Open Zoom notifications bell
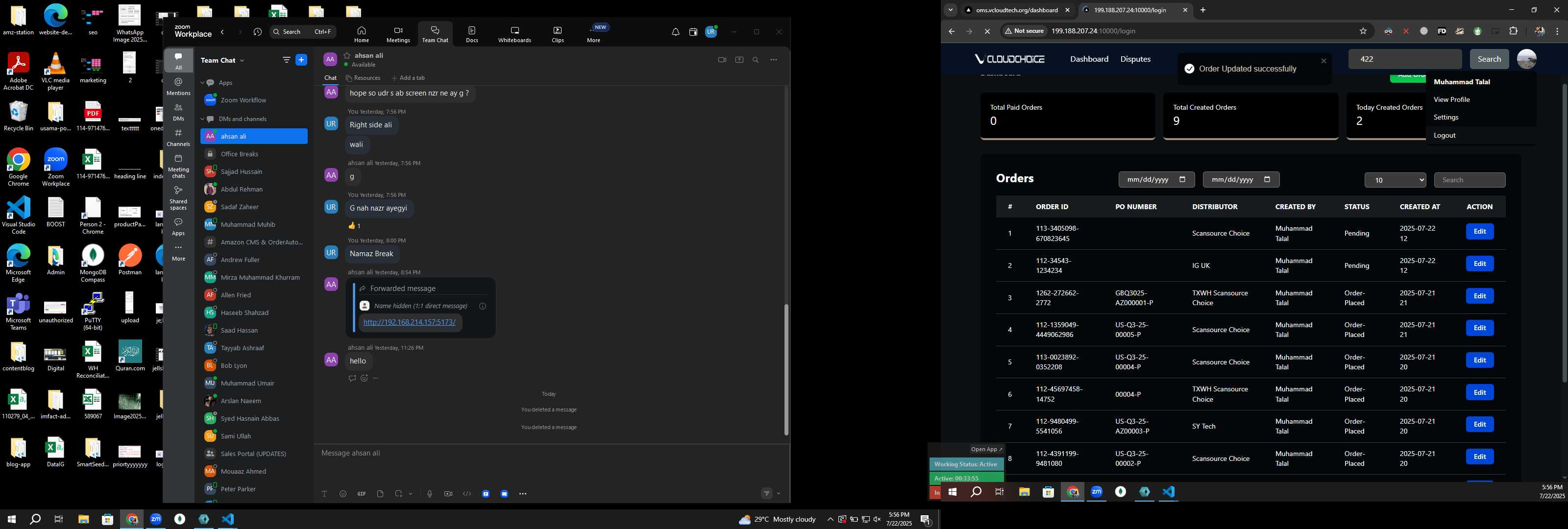Viewport: 1568px width, 529px height. [x=675, y=32]
